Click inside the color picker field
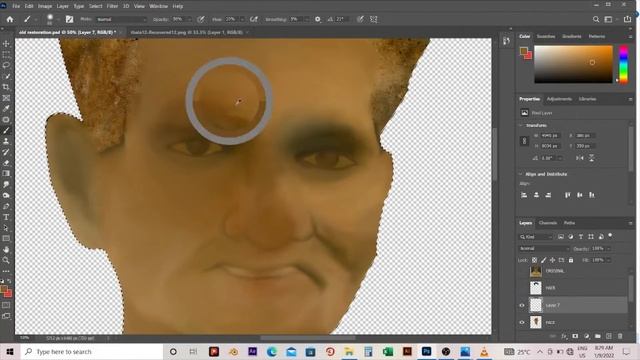This screenshot has width=640, height=360. (x=573, y=64)
